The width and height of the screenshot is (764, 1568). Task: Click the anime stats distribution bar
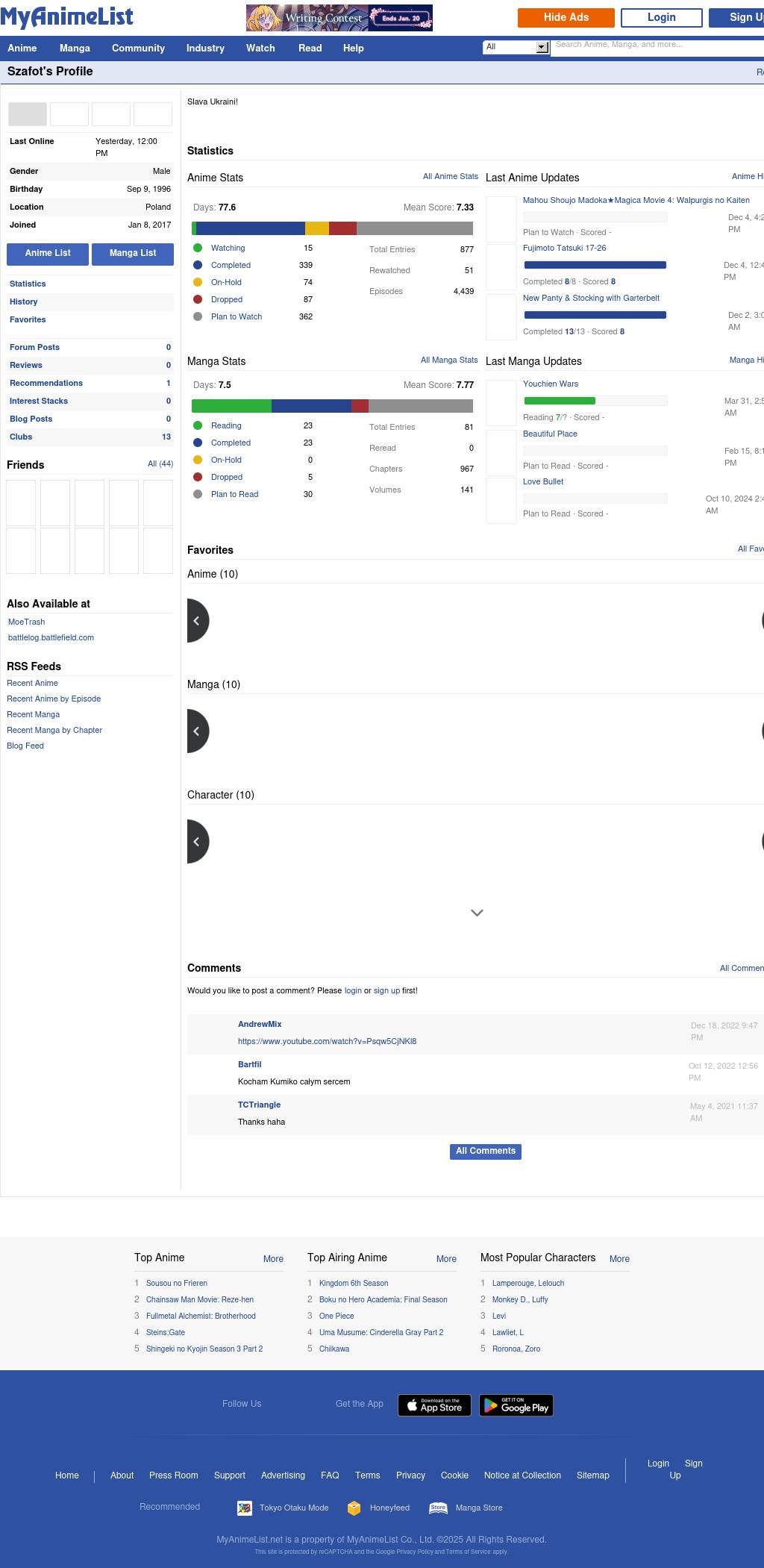332,228
